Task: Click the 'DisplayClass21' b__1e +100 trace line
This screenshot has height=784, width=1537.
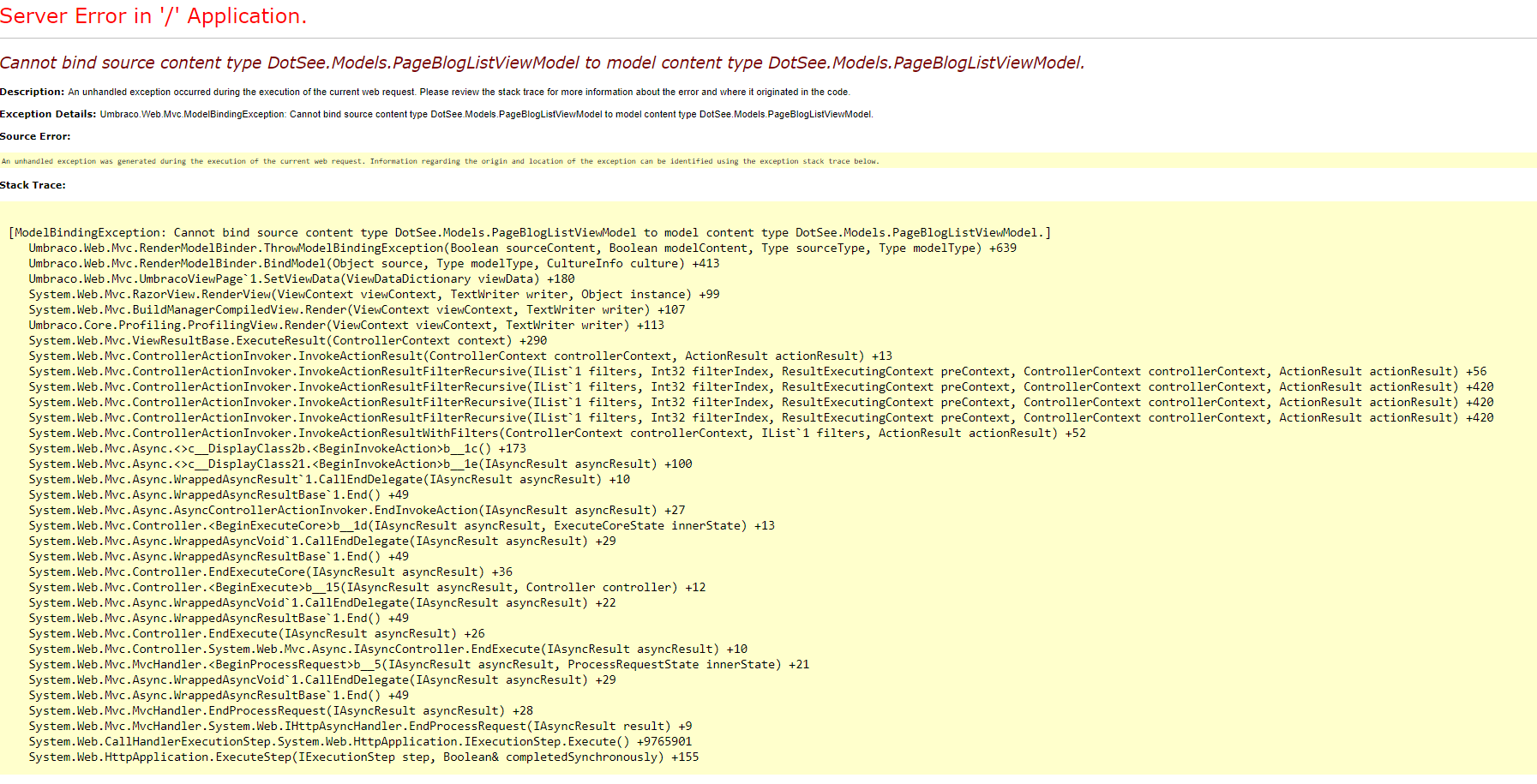Action: [x=361, y=464]
